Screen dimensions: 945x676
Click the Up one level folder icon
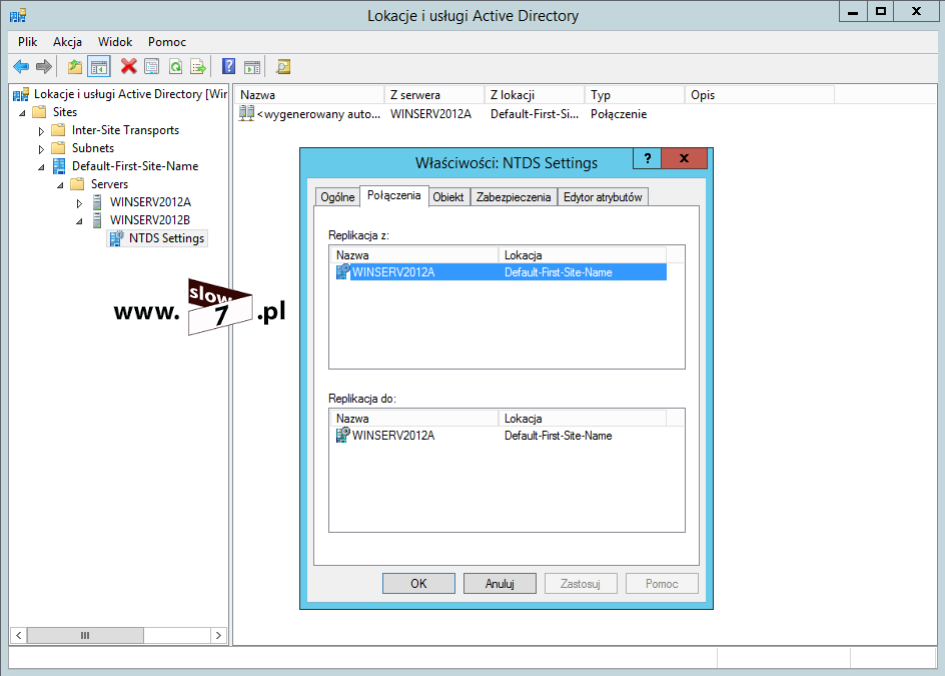click(x=75, y=66)
